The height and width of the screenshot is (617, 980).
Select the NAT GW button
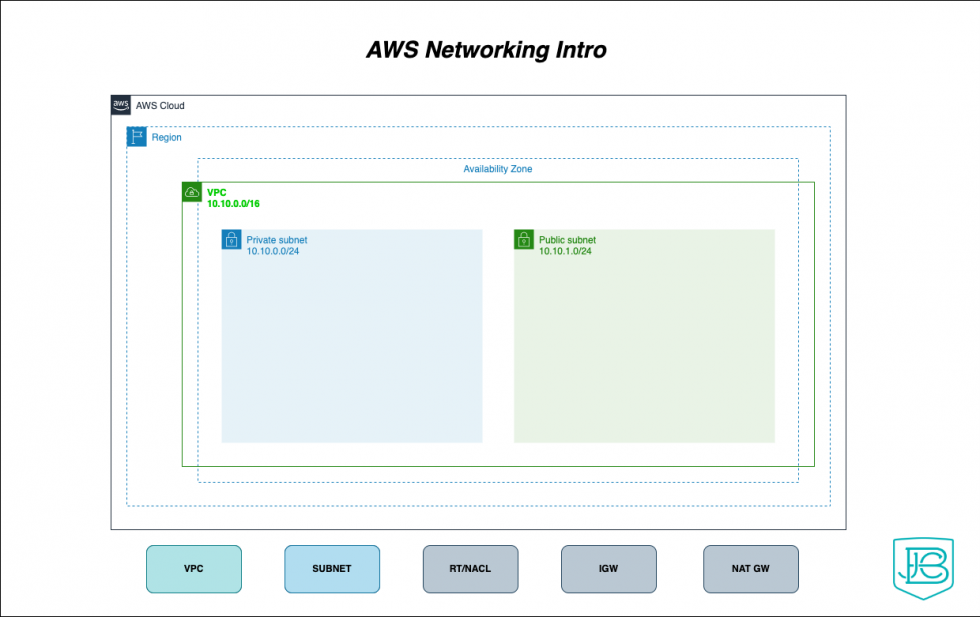750,569
